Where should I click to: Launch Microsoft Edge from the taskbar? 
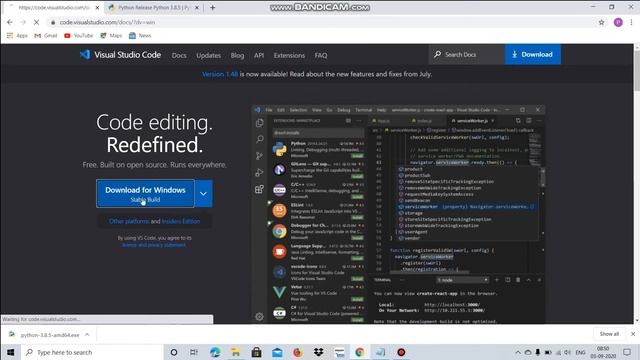tap(215, 352)
